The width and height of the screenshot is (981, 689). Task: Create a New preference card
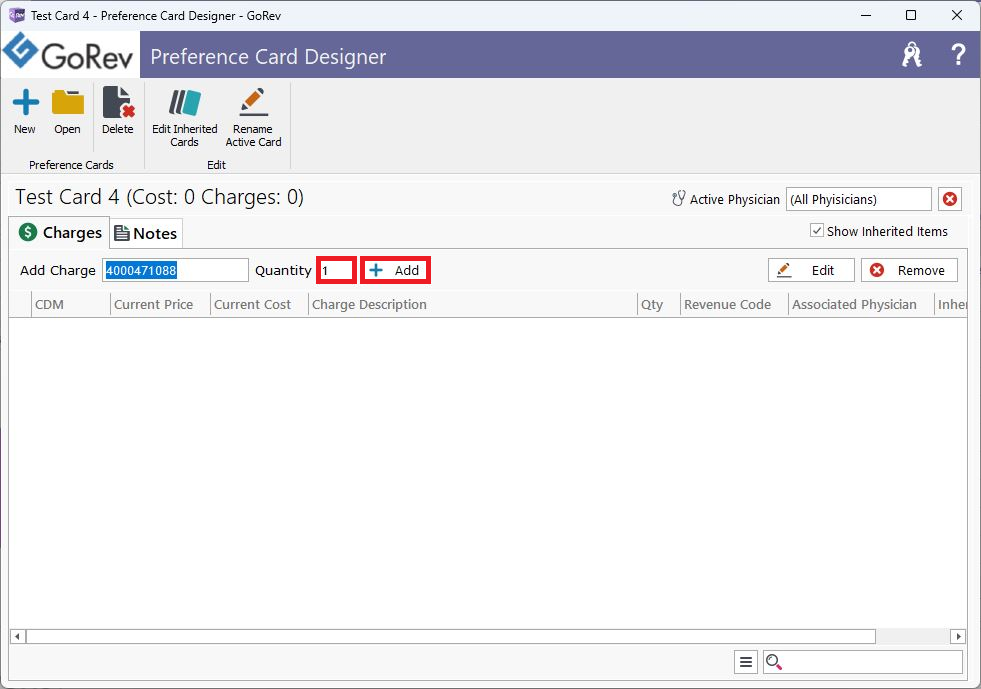[x=25, y=112]
